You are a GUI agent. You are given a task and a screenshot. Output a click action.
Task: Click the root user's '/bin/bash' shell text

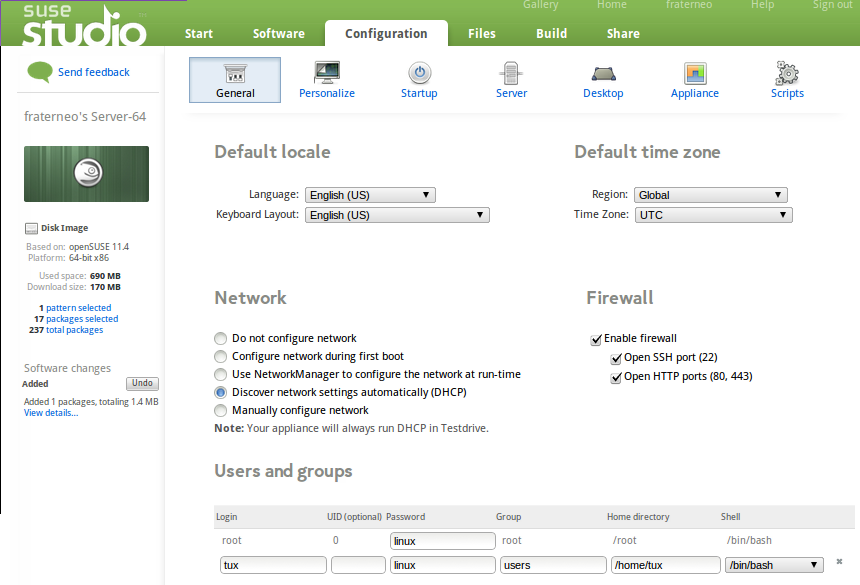(749, 541)
